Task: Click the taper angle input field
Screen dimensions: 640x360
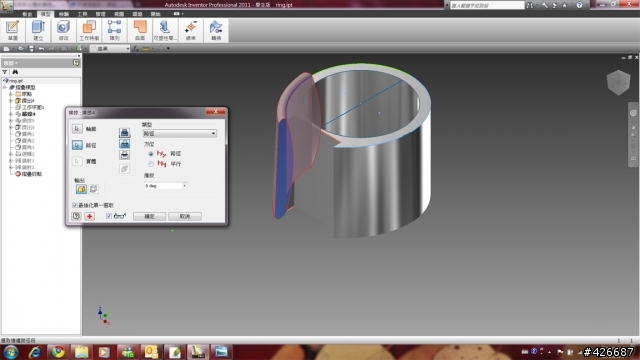Action: pos(163,186)
